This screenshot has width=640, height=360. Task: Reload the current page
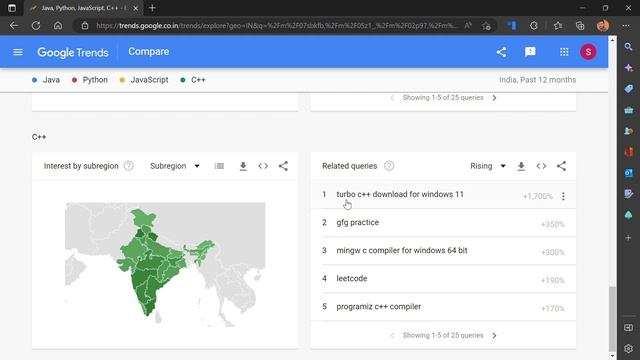[36, 25]
